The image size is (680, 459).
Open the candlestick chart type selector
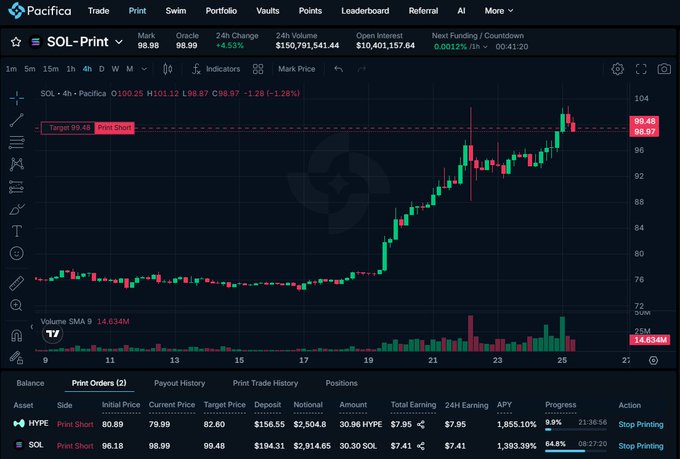(x=168, y=69)
